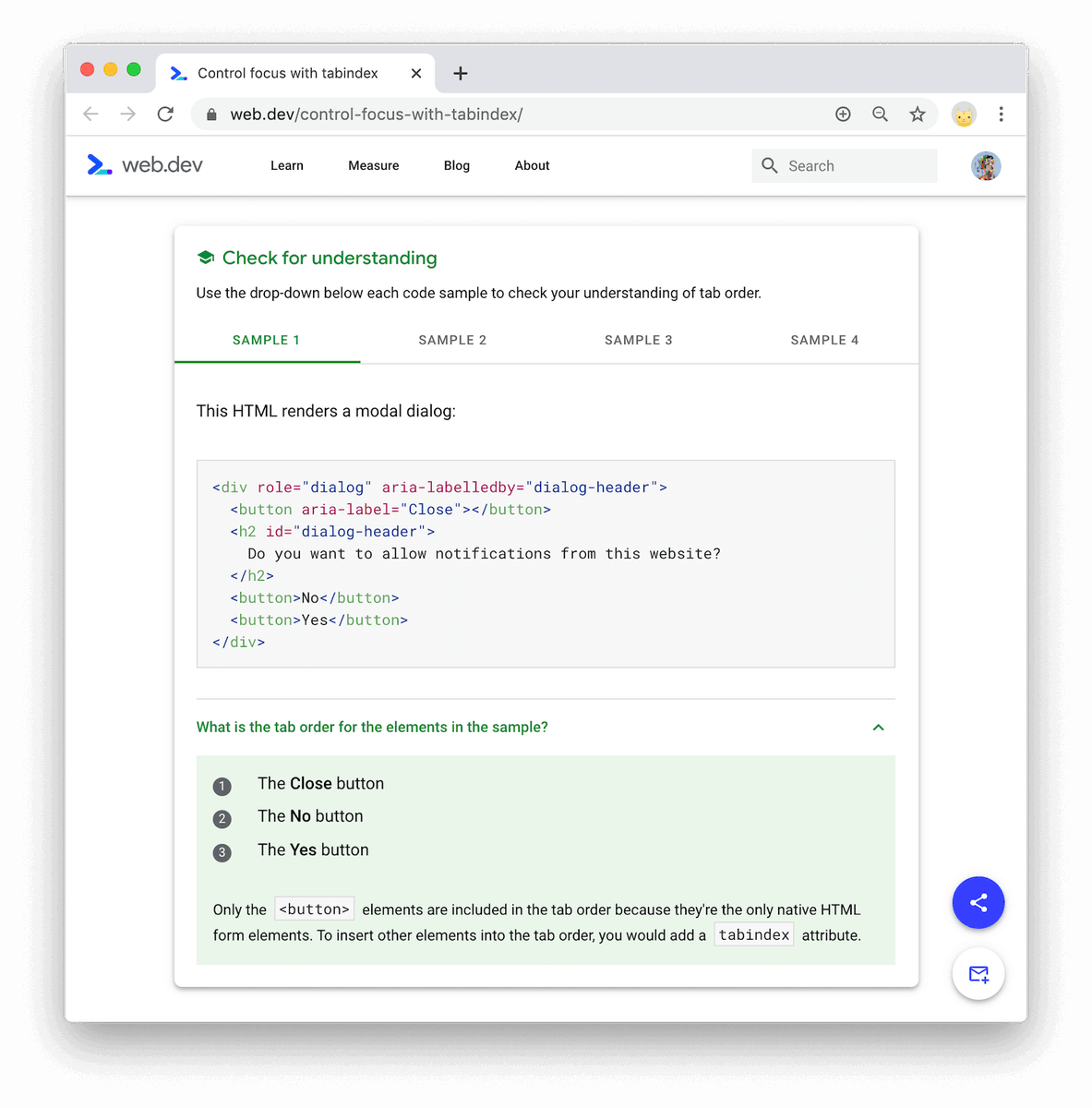Click the browser forward arrow
Viewport: 1092px width, 1108px height.
[x=128, y=114]
